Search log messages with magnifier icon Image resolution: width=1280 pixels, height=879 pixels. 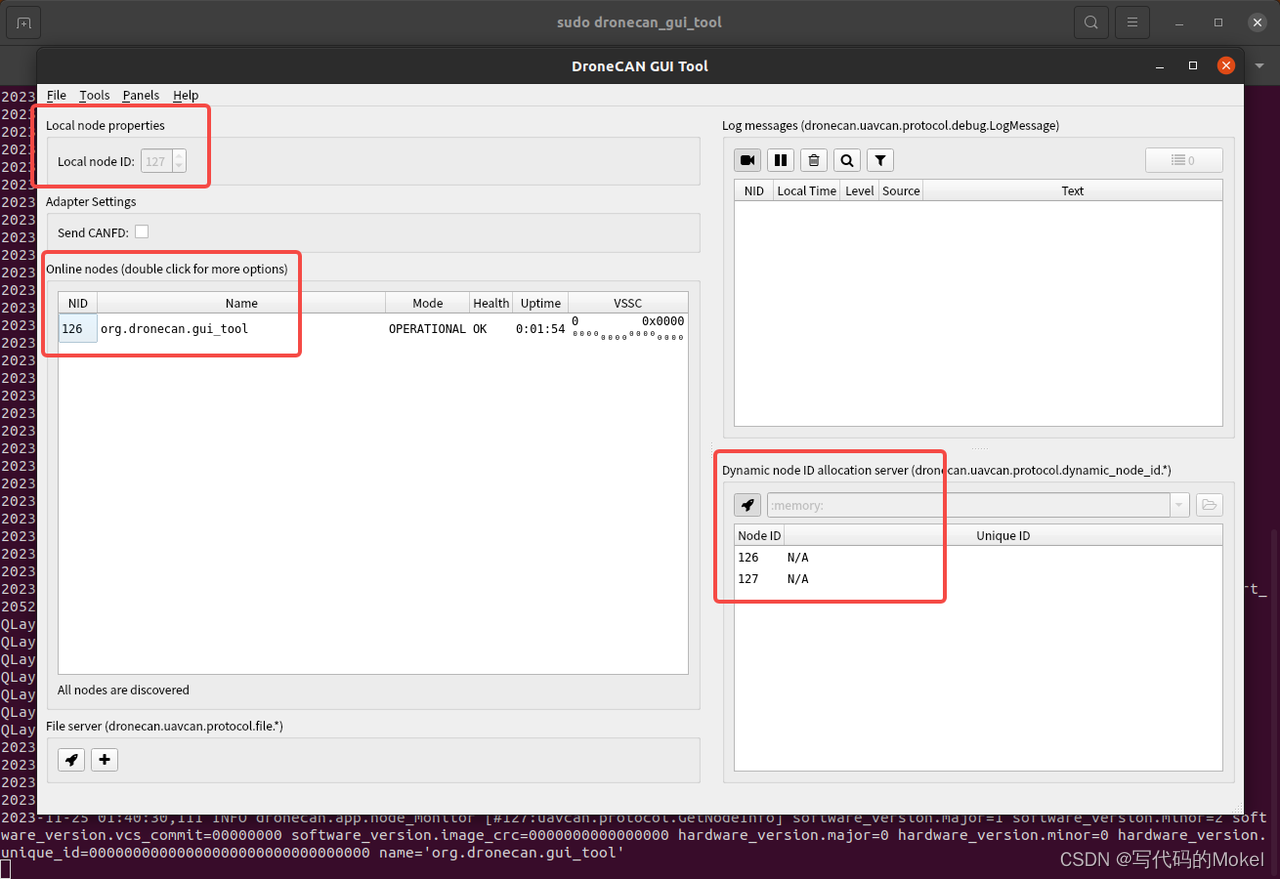click(846, 159)
